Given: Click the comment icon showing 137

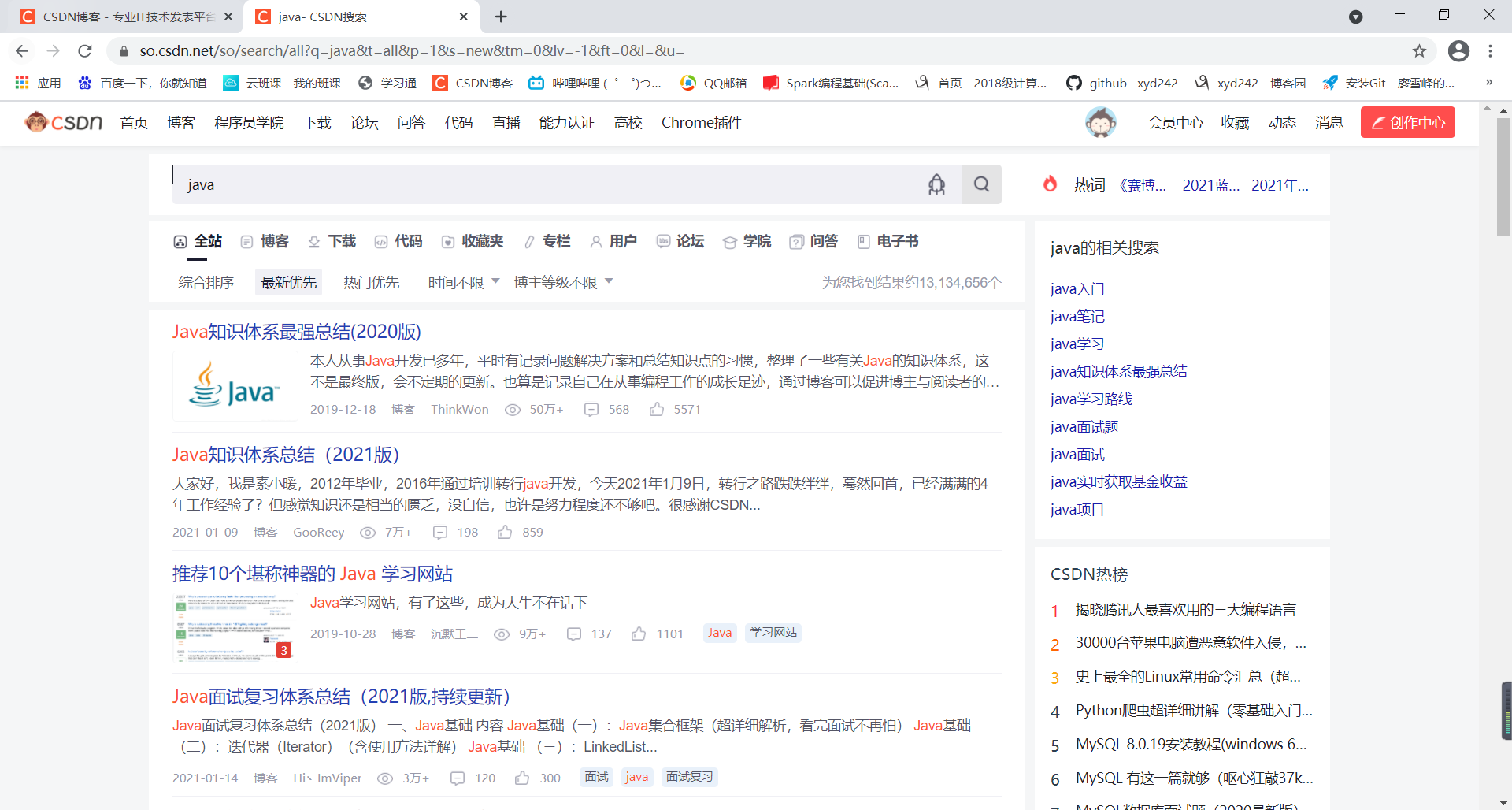Looking at the screenshot, I should point(574,634).
